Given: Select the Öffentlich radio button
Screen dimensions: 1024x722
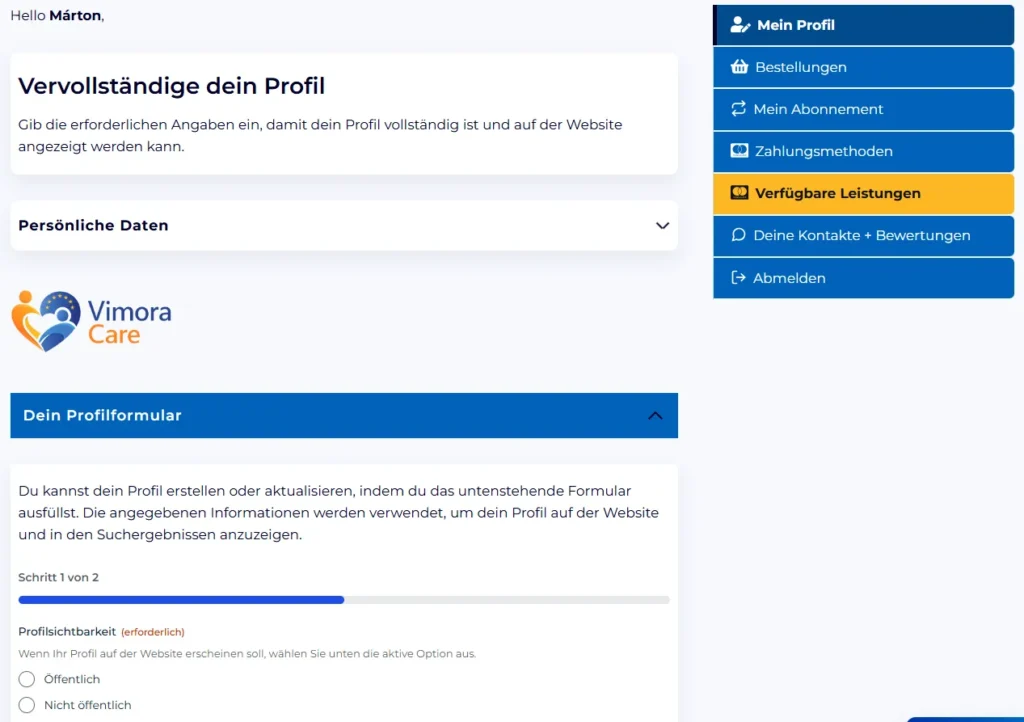Looking at the screenshot, I should 27,679.
